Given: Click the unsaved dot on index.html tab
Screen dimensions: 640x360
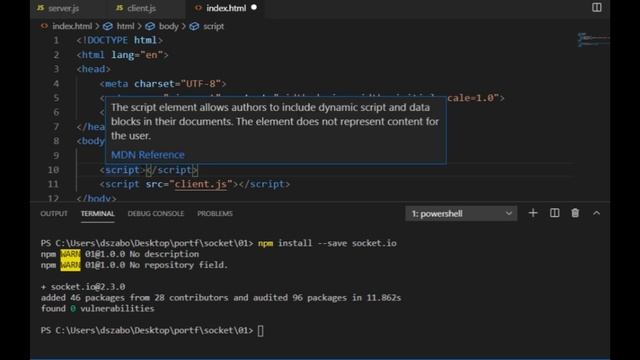Looking at the screenshot, I should coord(254,7).
